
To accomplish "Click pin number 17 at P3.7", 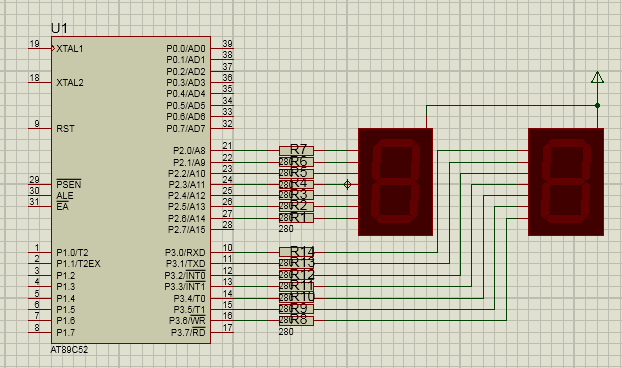I will tap(227, 328).
